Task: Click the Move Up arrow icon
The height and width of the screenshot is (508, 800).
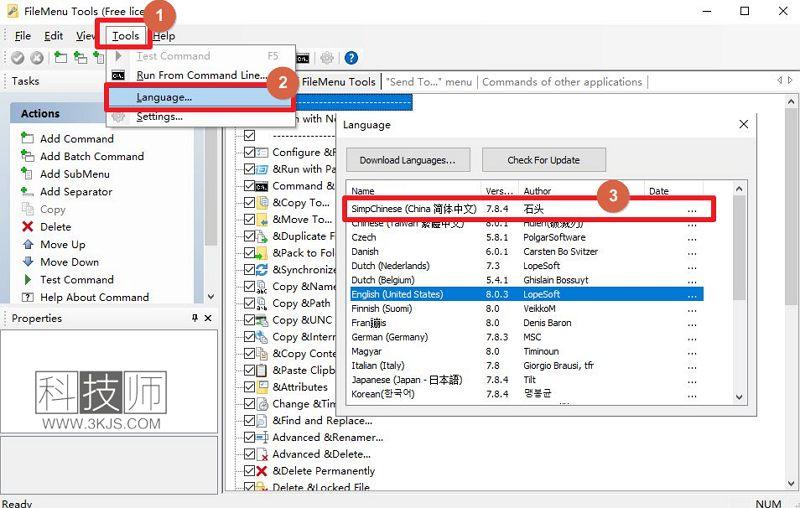Action: click(x=28, y=244)
